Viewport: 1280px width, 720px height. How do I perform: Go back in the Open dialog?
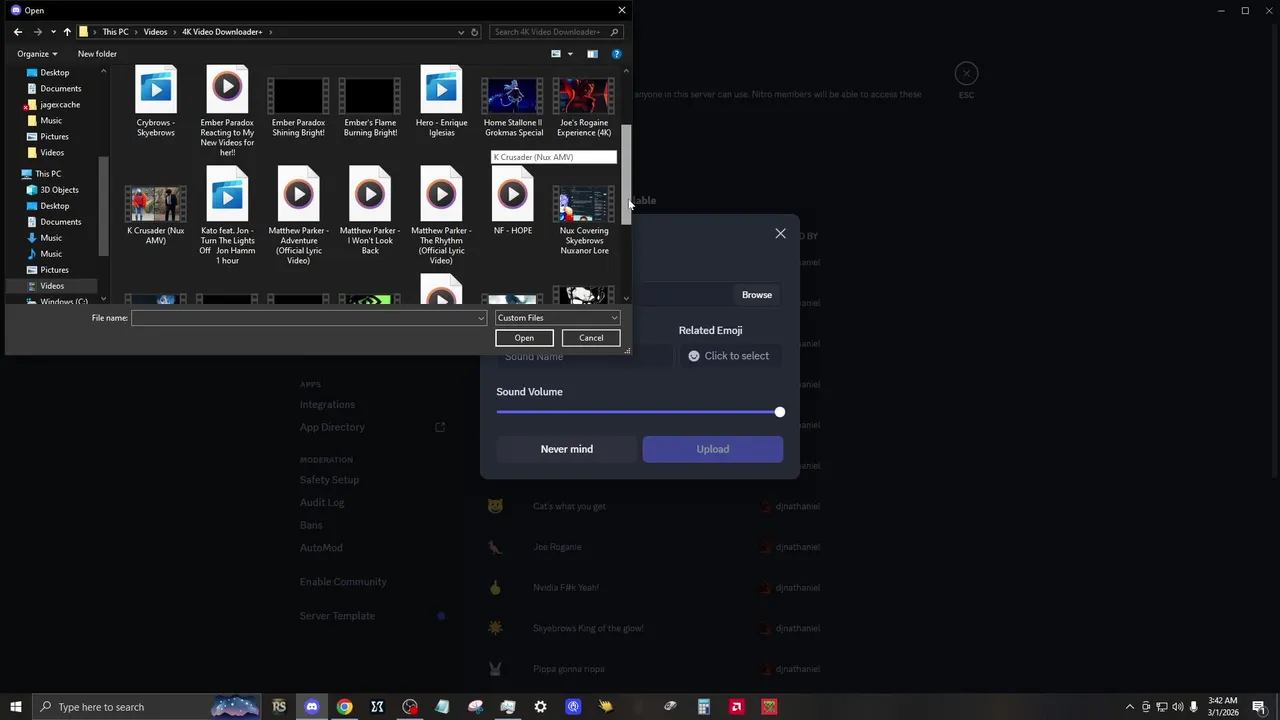pyautogui.click(x=17, y=32)
